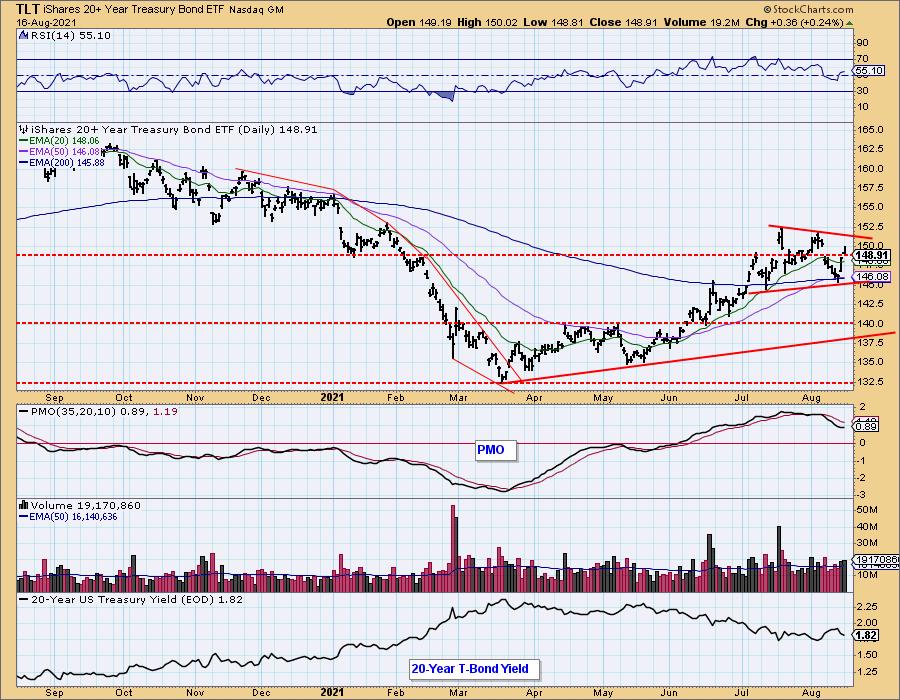The image size is (900, 700).
Task: Click the 2021 label on the price panel time axis
Action: tap(332, 397)
